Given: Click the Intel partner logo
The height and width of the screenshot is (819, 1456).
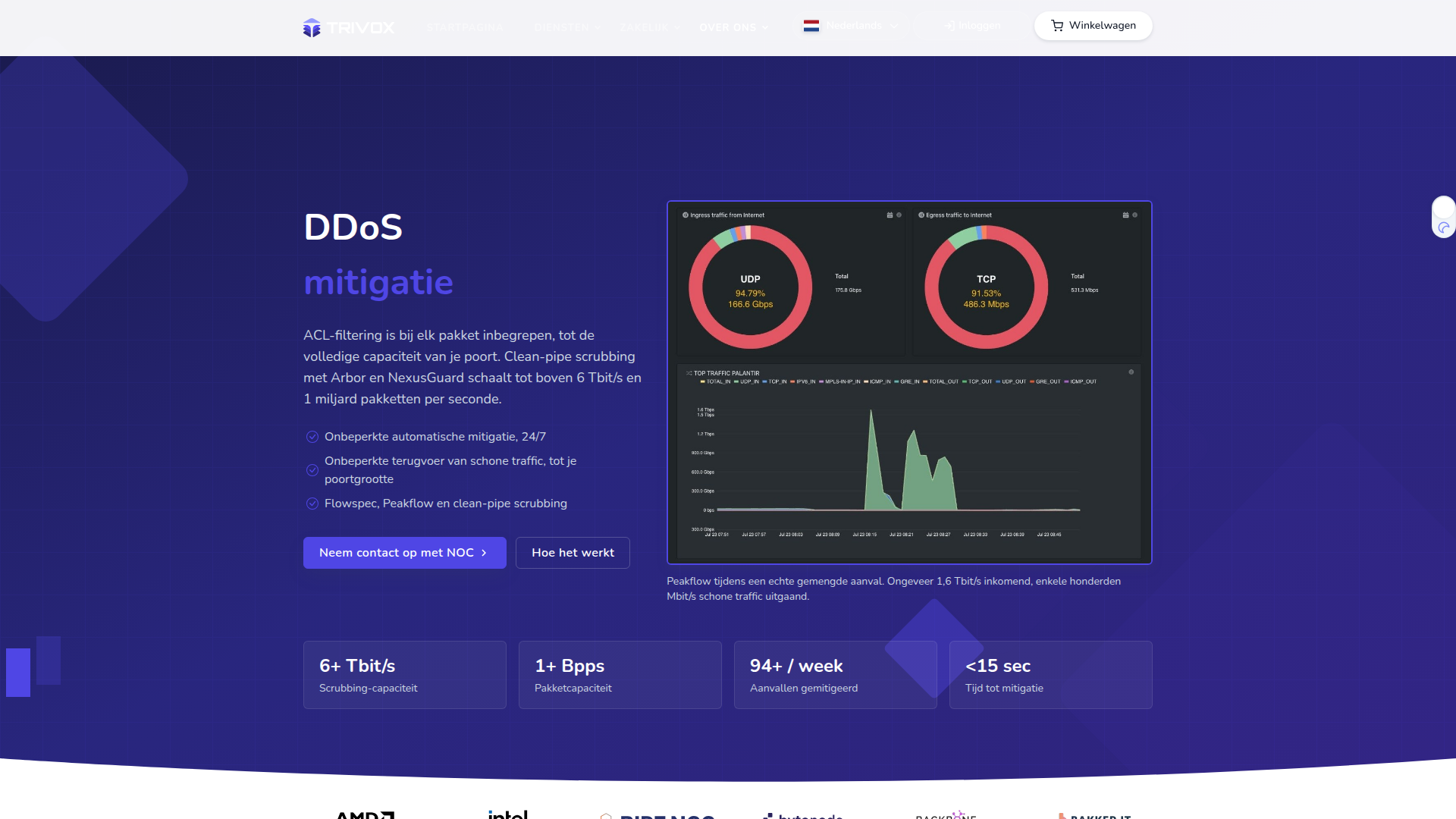Looking at the screenshot, I should pos(508,814).
